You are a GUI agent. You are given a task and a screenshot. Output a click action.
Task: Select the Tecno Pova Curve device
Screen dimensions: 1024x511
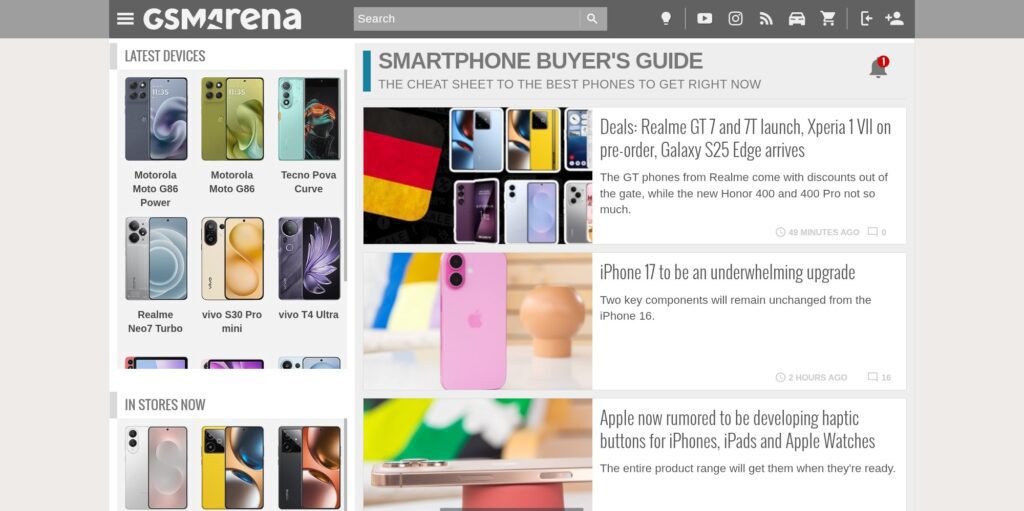point(308,137)
